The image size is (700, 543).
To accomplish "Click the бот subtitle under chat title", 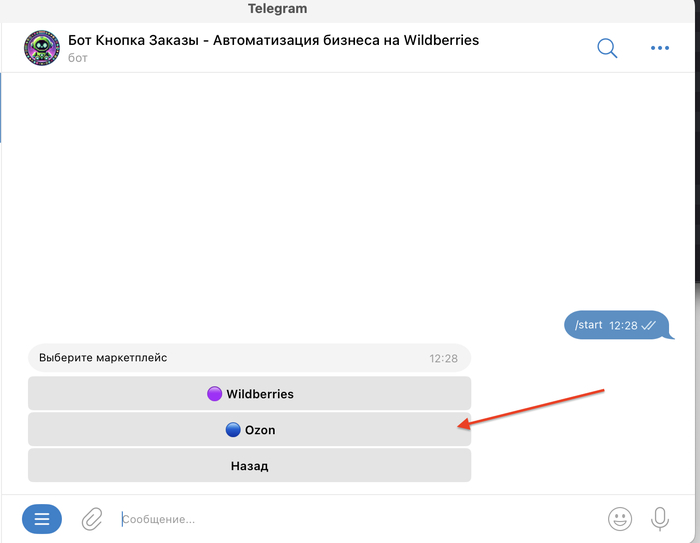I will [x=78, y=58].
